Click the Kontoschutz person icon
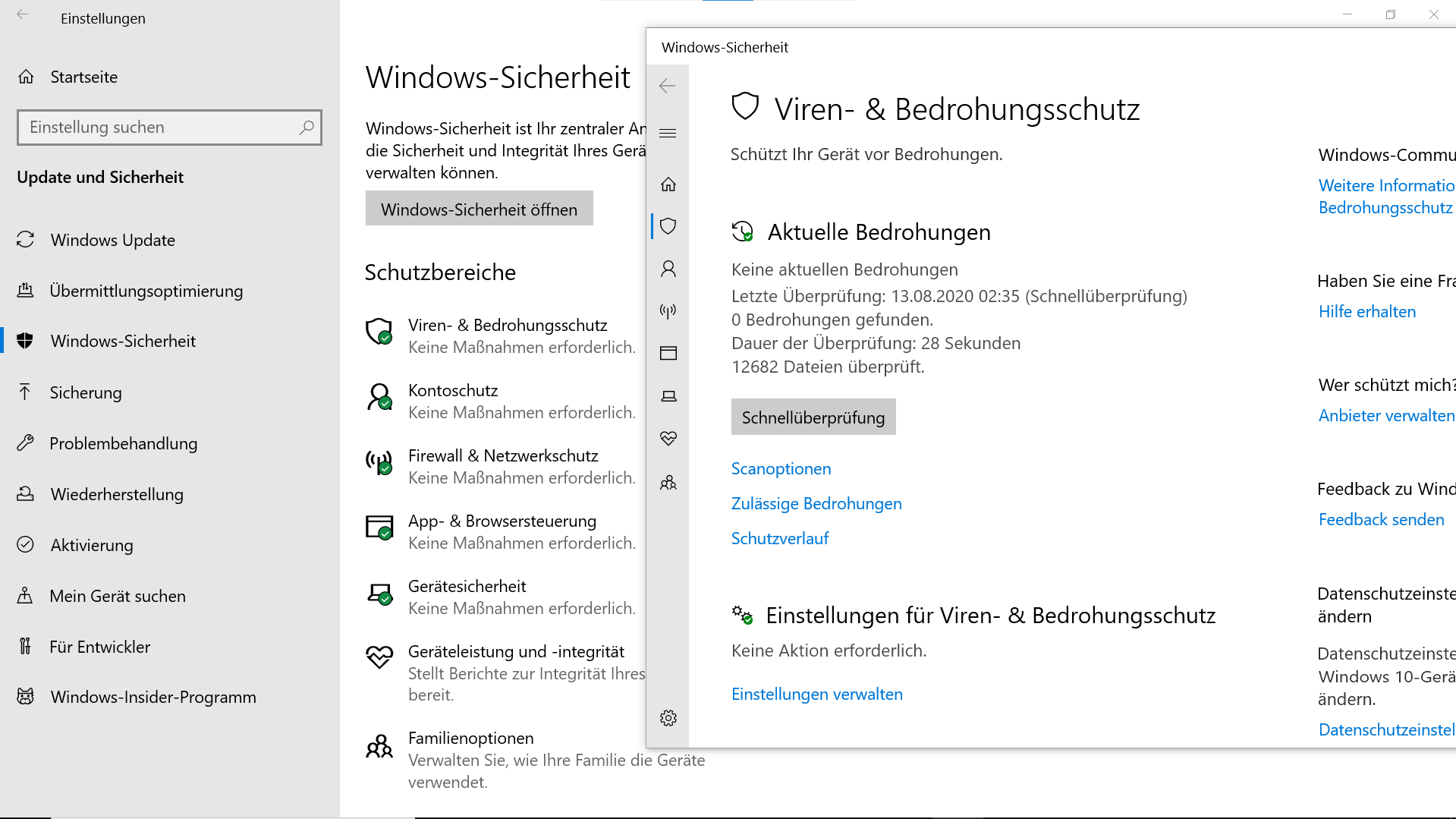1456x819 pixels. pyautogui.click(x=379, y=397)
